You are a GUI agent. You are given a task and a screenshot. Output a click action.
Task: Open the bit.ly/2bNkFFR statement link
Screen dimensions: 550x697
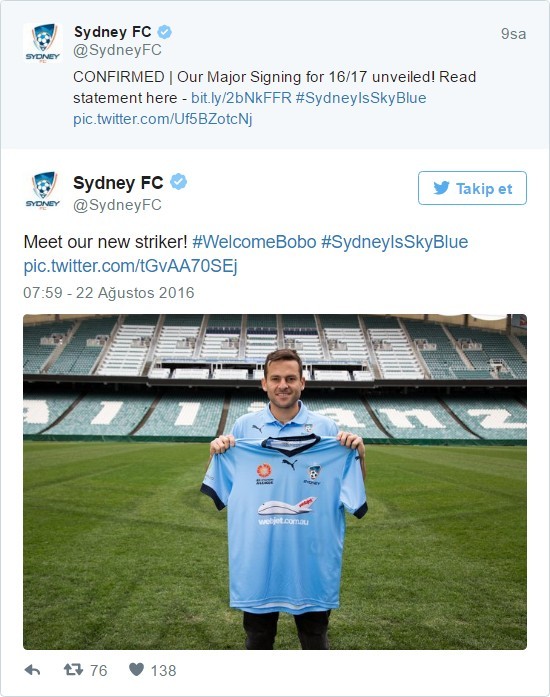[x=241, y=98]
